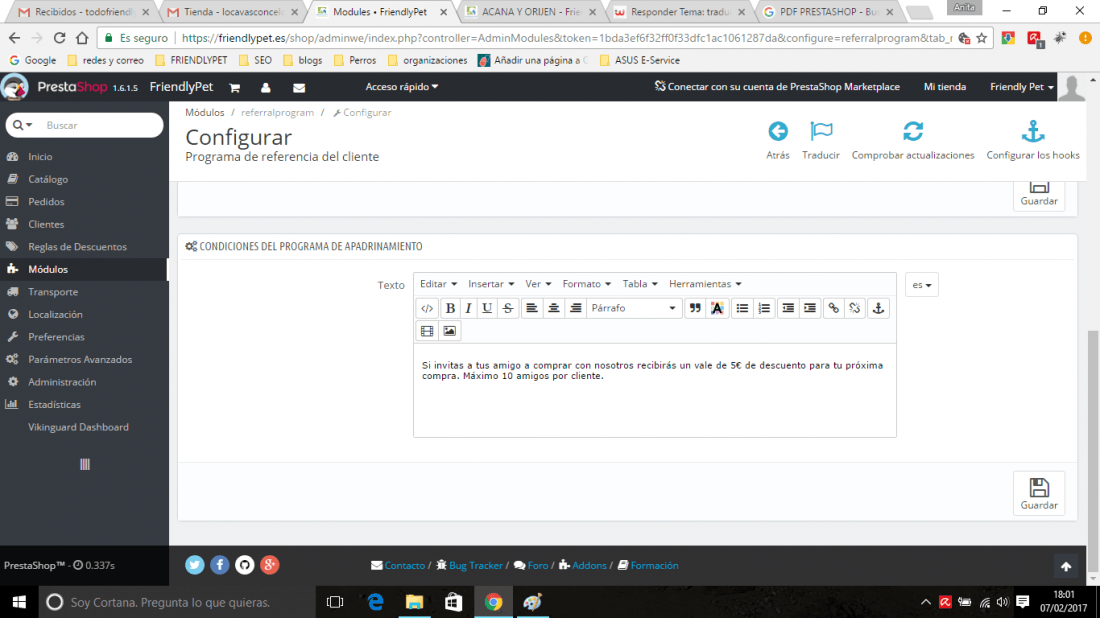Open Addons footer link
Viewport: 1100px width, 618px height.
(582, 565)
